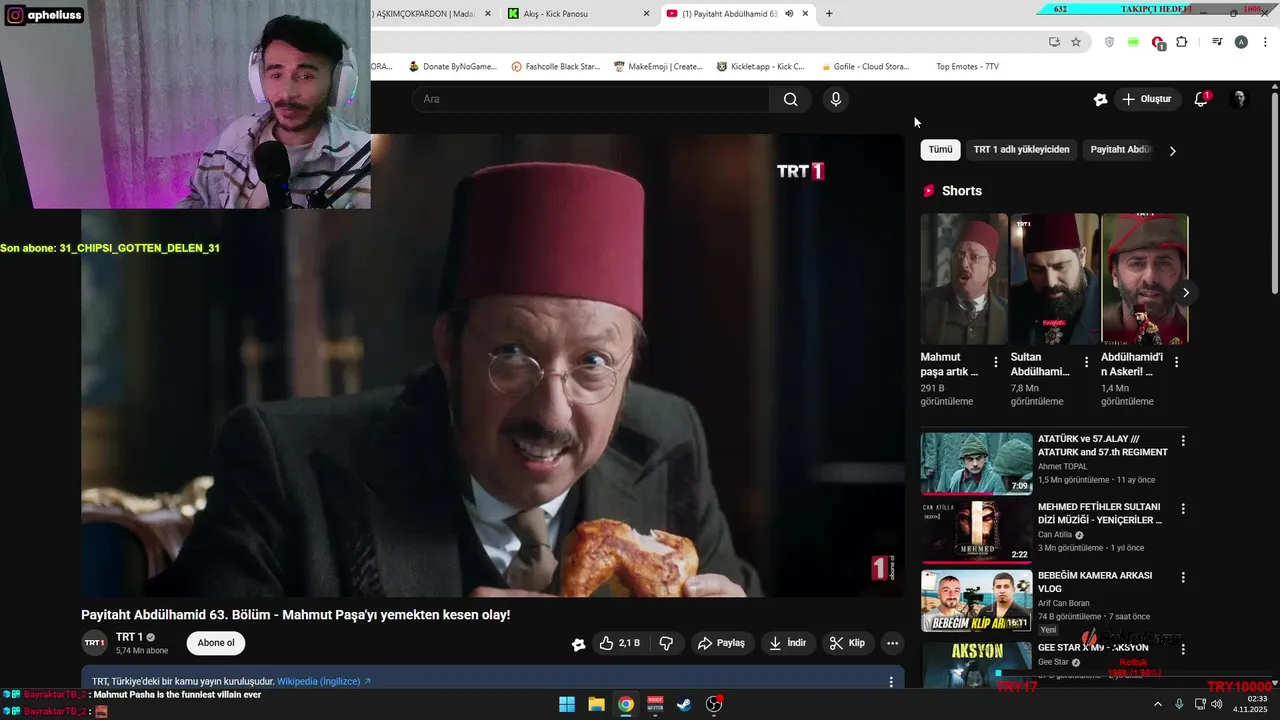Show hidden tray icons chevron

point(1158,704)
